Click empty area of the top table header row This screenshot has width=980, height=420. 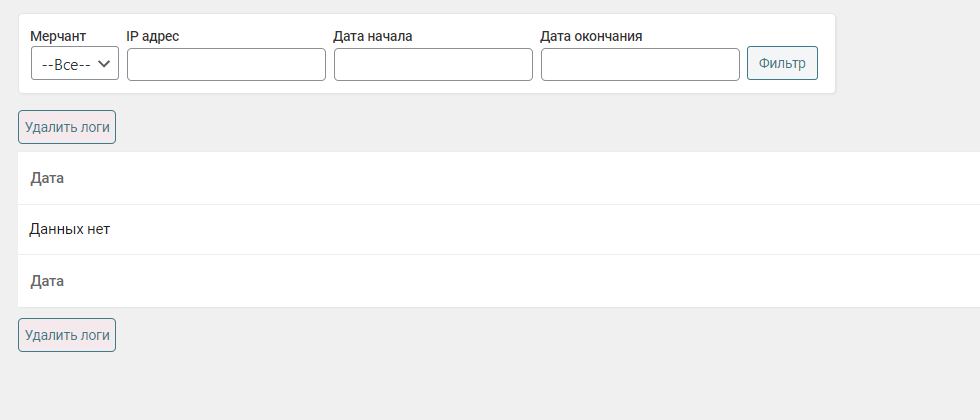(x=500, y=178)
